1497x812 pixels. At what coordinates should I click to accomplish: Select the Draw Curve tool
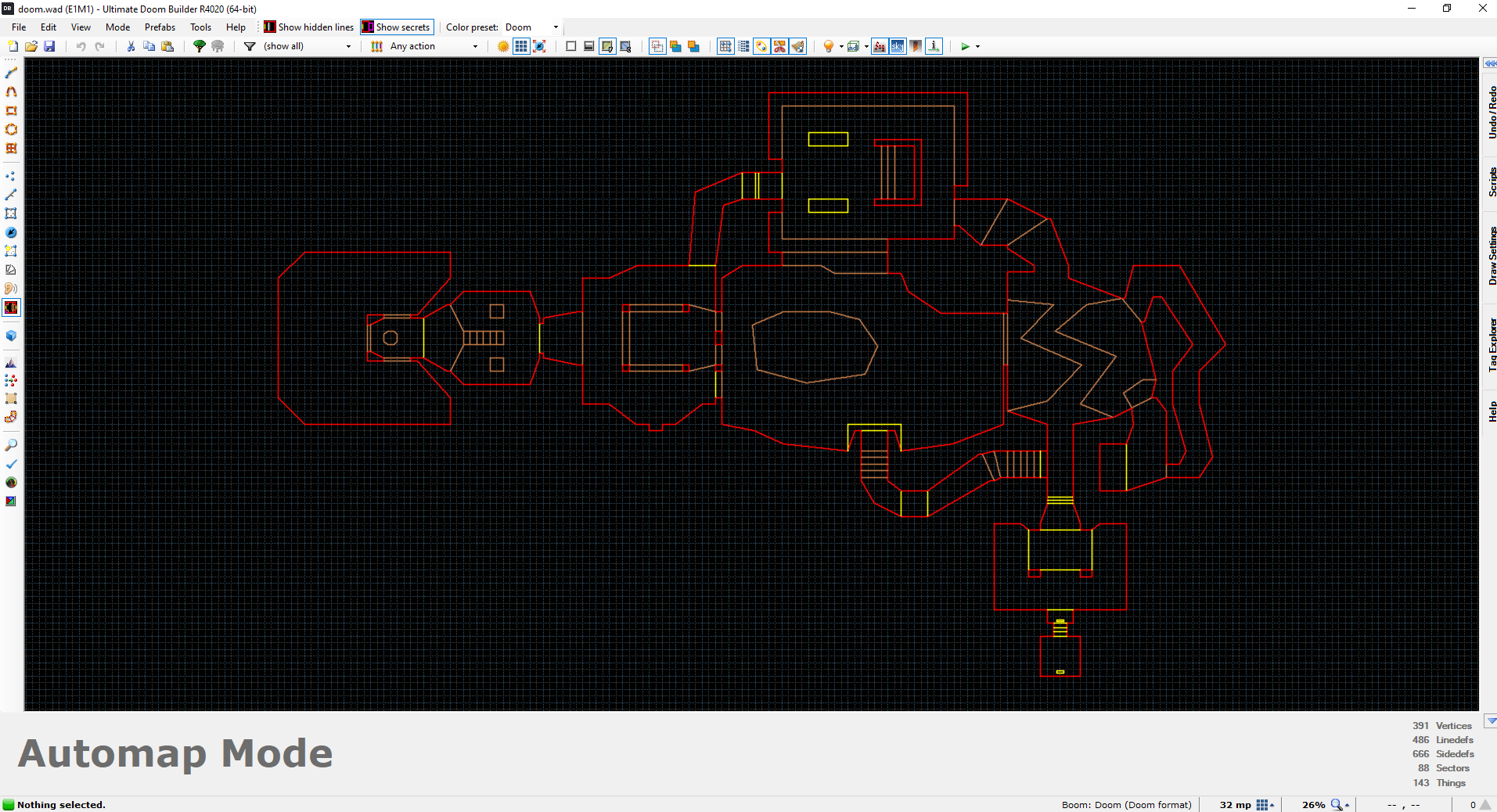coord(11,92)
